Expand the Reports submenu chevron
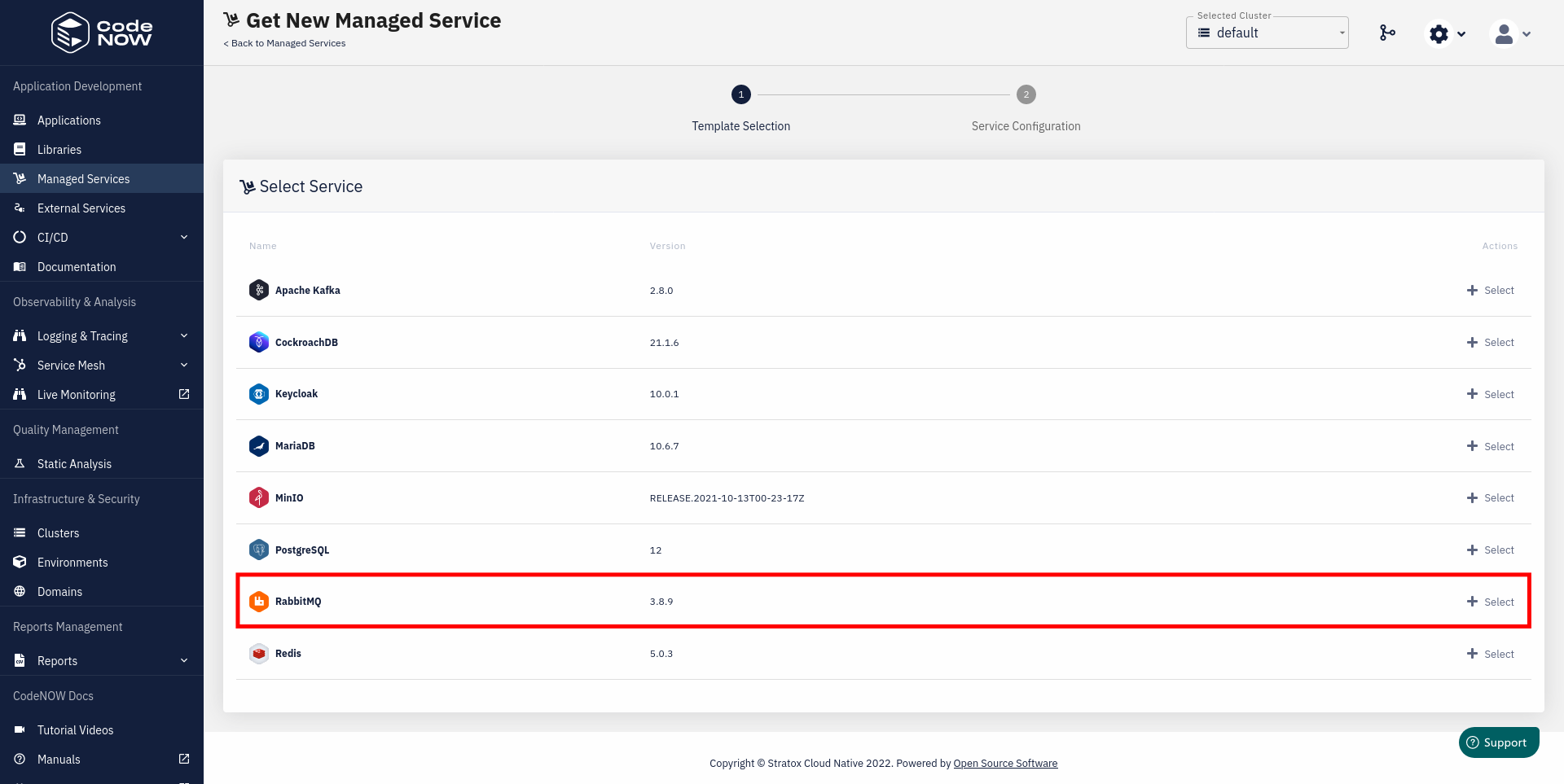 coord(184,660)
